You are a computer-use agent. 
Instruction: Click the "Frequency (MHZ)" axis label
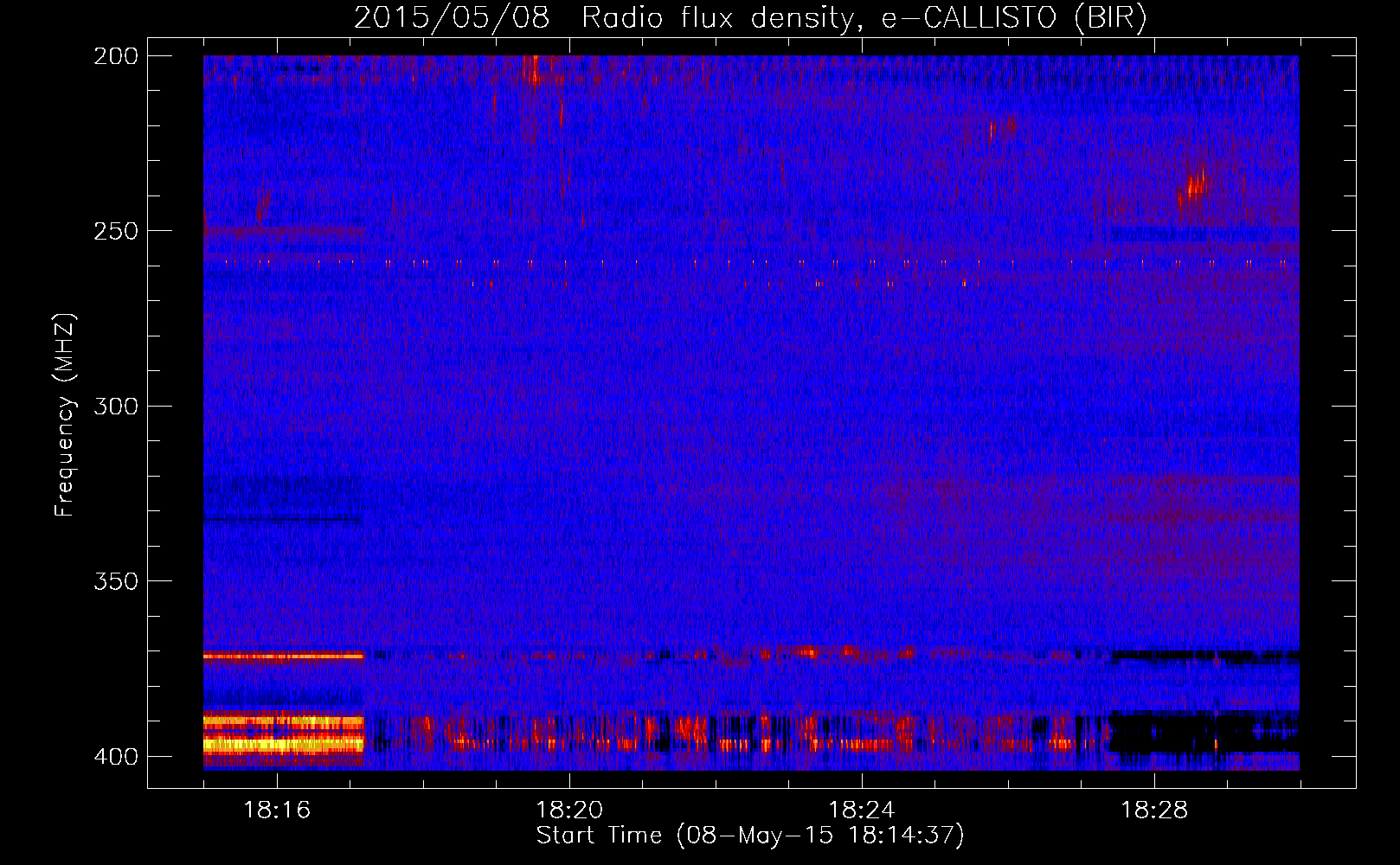coord(65,414)
